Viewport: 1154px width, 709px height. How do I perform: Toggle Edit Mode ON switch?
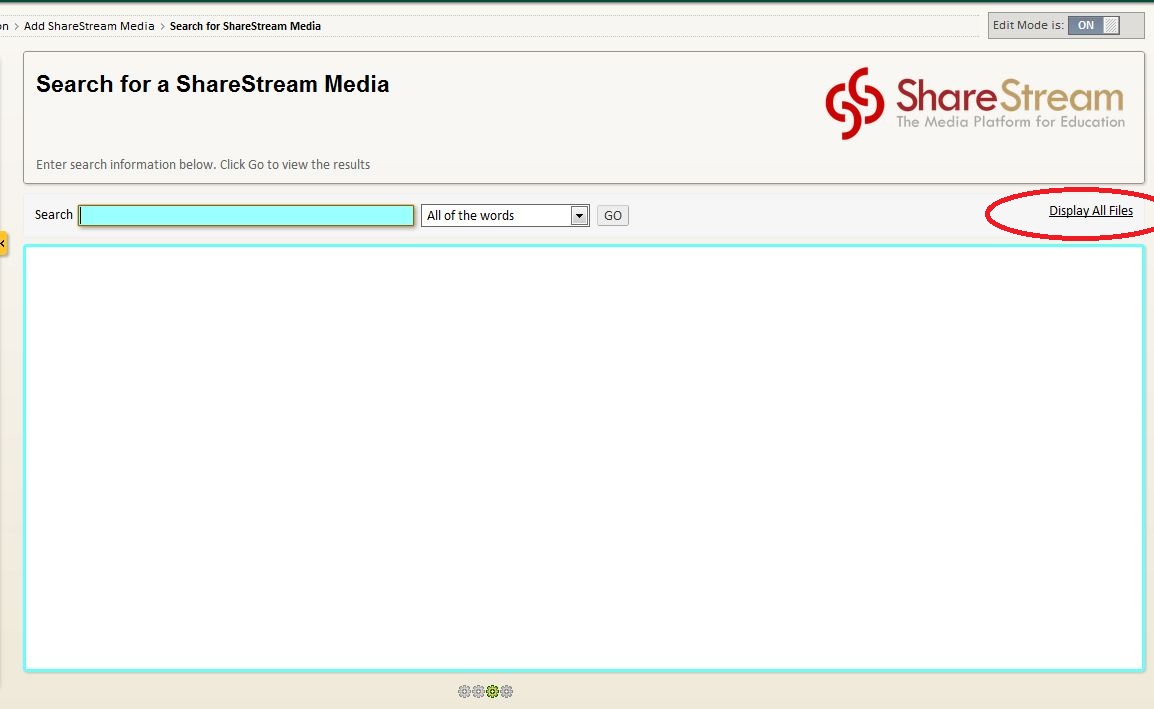[x=1094, y=25]
